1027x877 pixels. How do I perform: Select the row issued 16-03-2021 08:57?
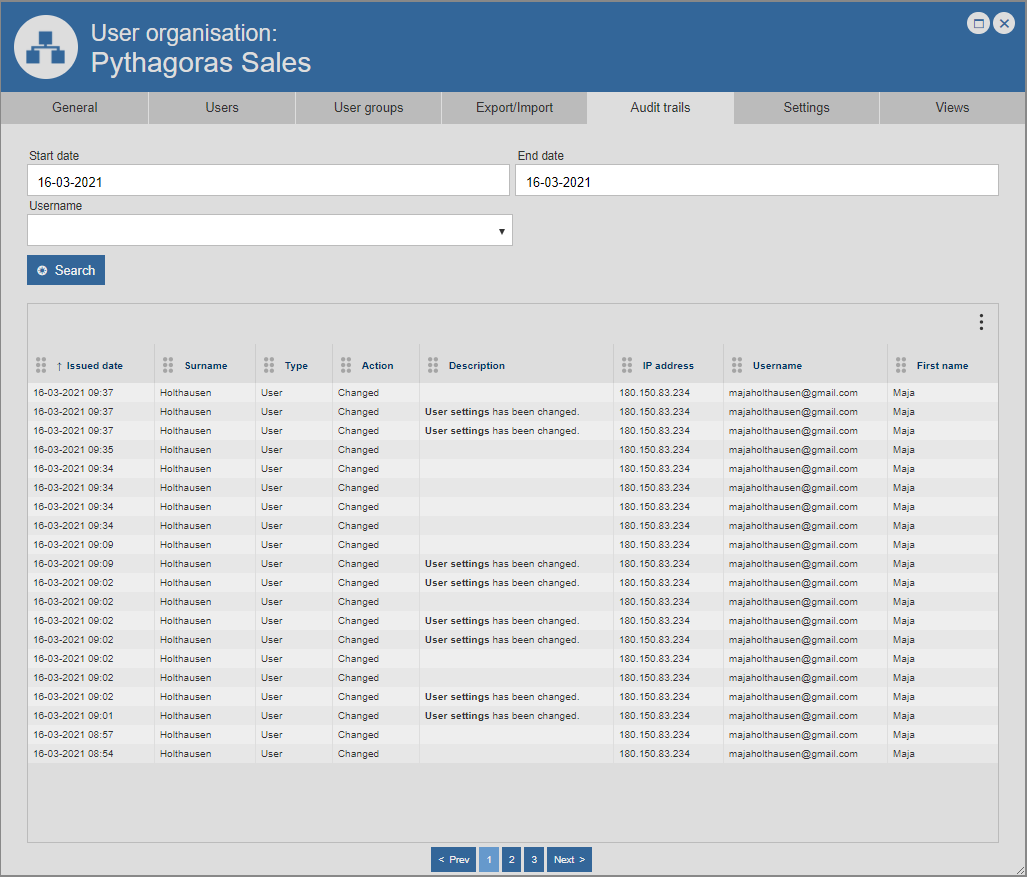tap(513, 735)
